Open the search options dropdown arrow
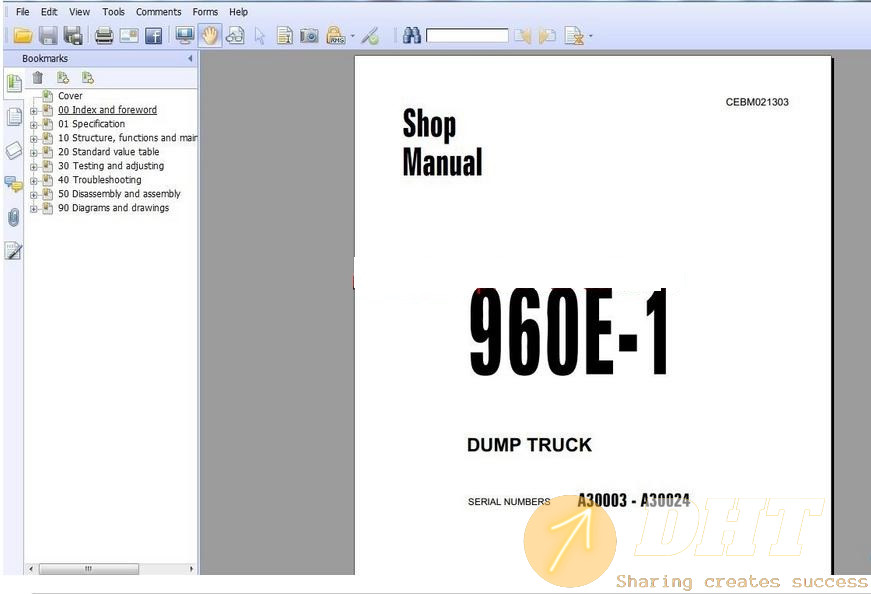This screenshot has height=594, width=871. tap(590, 36)
